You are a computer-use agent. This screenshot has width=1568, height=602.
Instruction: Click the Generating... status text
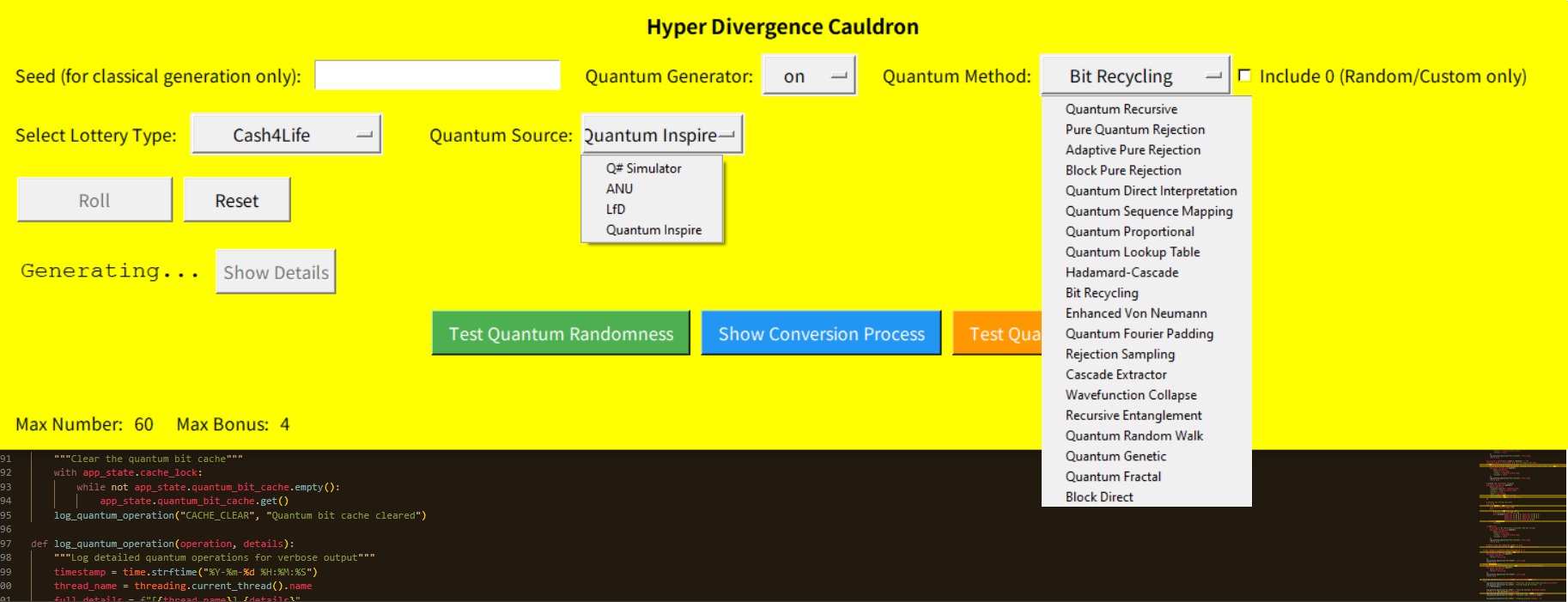(110, 271)
